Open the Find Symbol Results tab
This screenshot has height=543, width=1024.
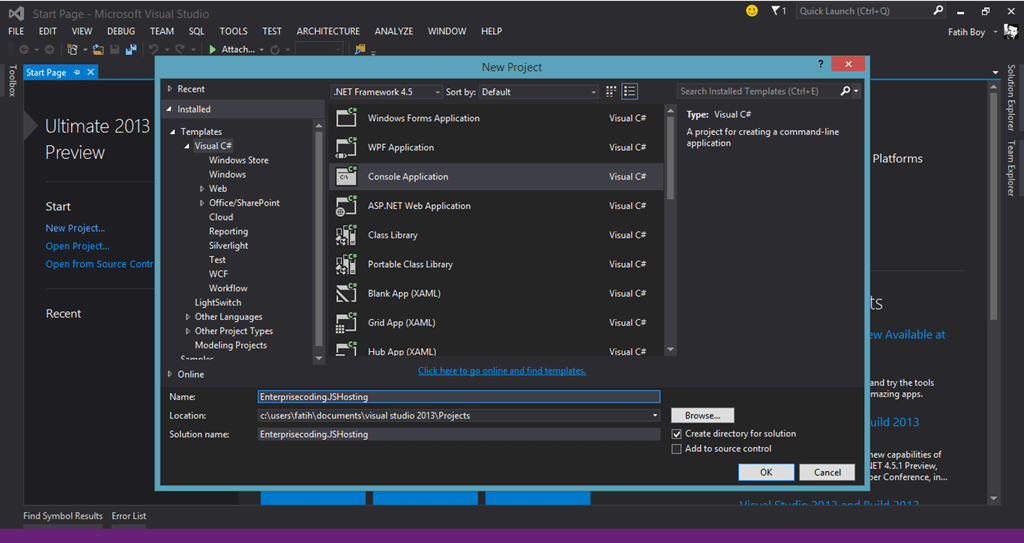click(63, 516)
